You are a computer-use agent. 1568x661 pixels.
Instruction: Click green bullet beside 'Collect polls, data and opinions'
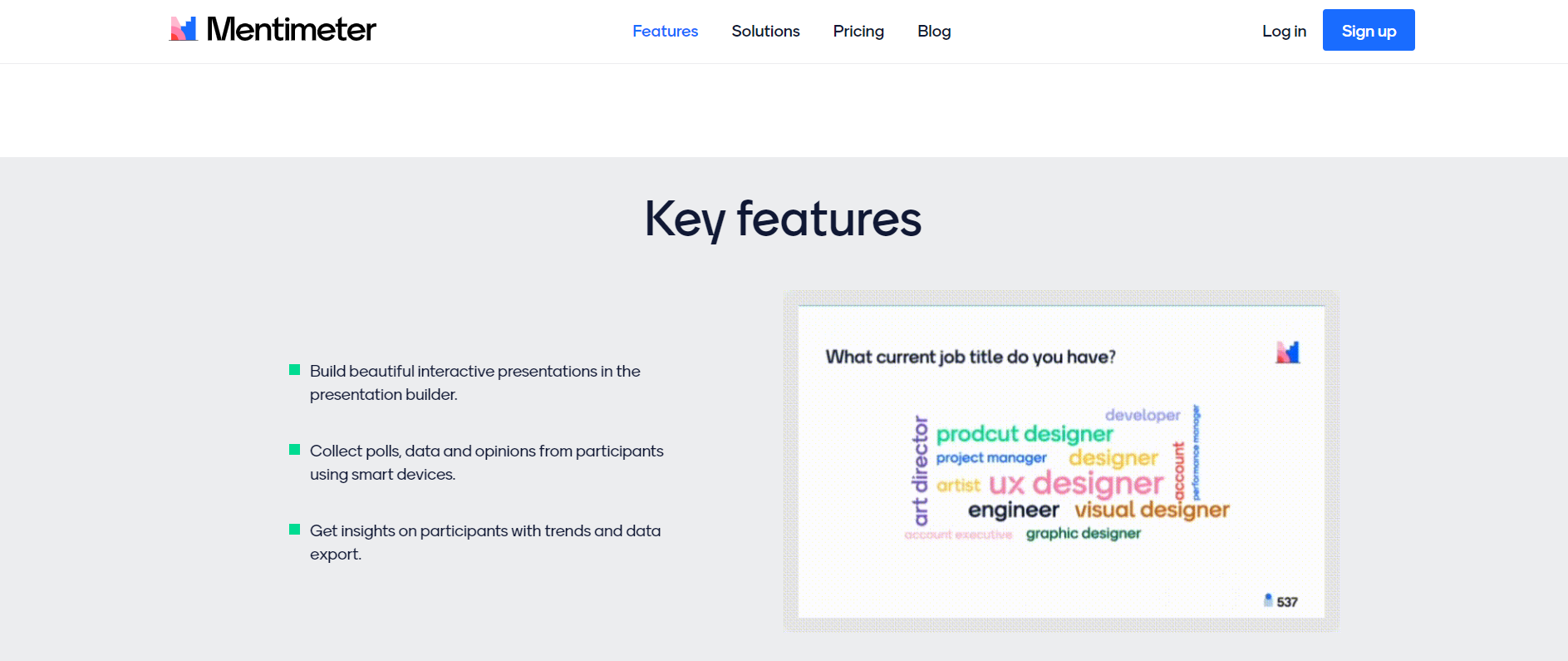294,450
